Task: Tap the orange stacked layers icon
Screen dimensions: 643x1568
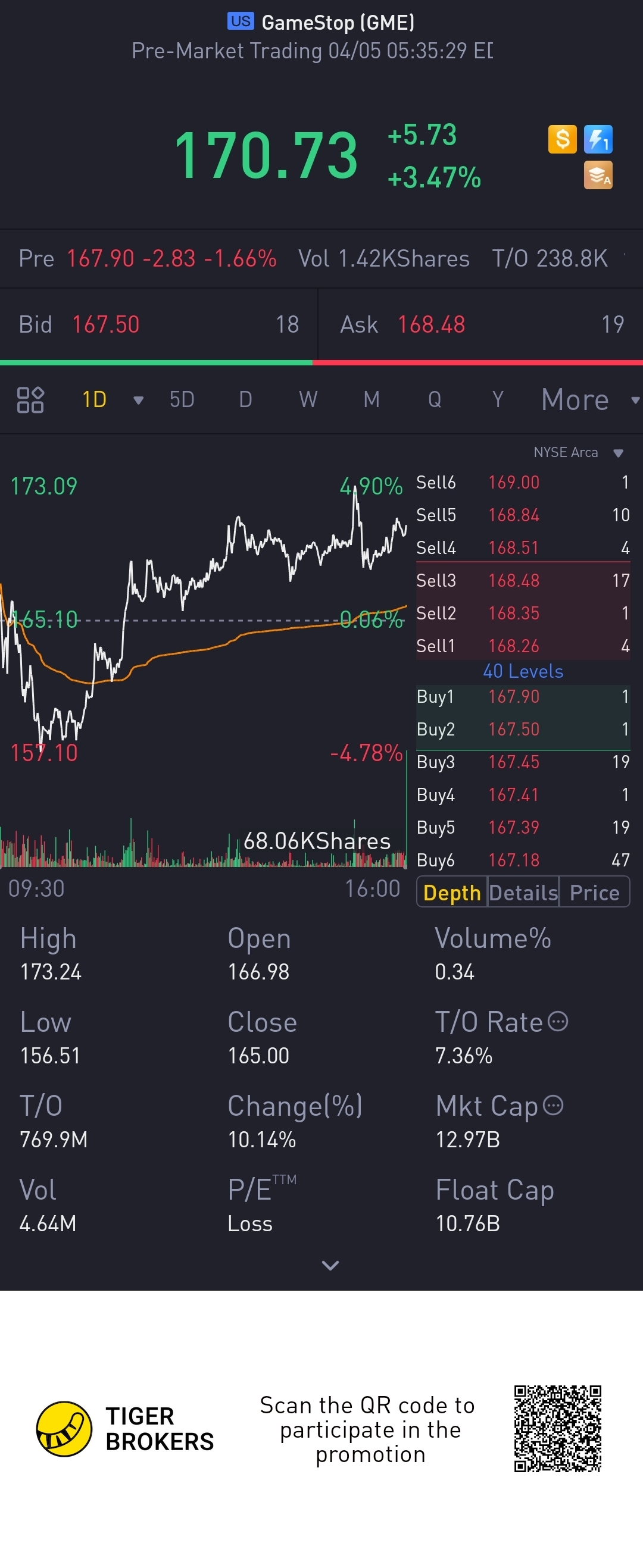Action: click(598, 176)
